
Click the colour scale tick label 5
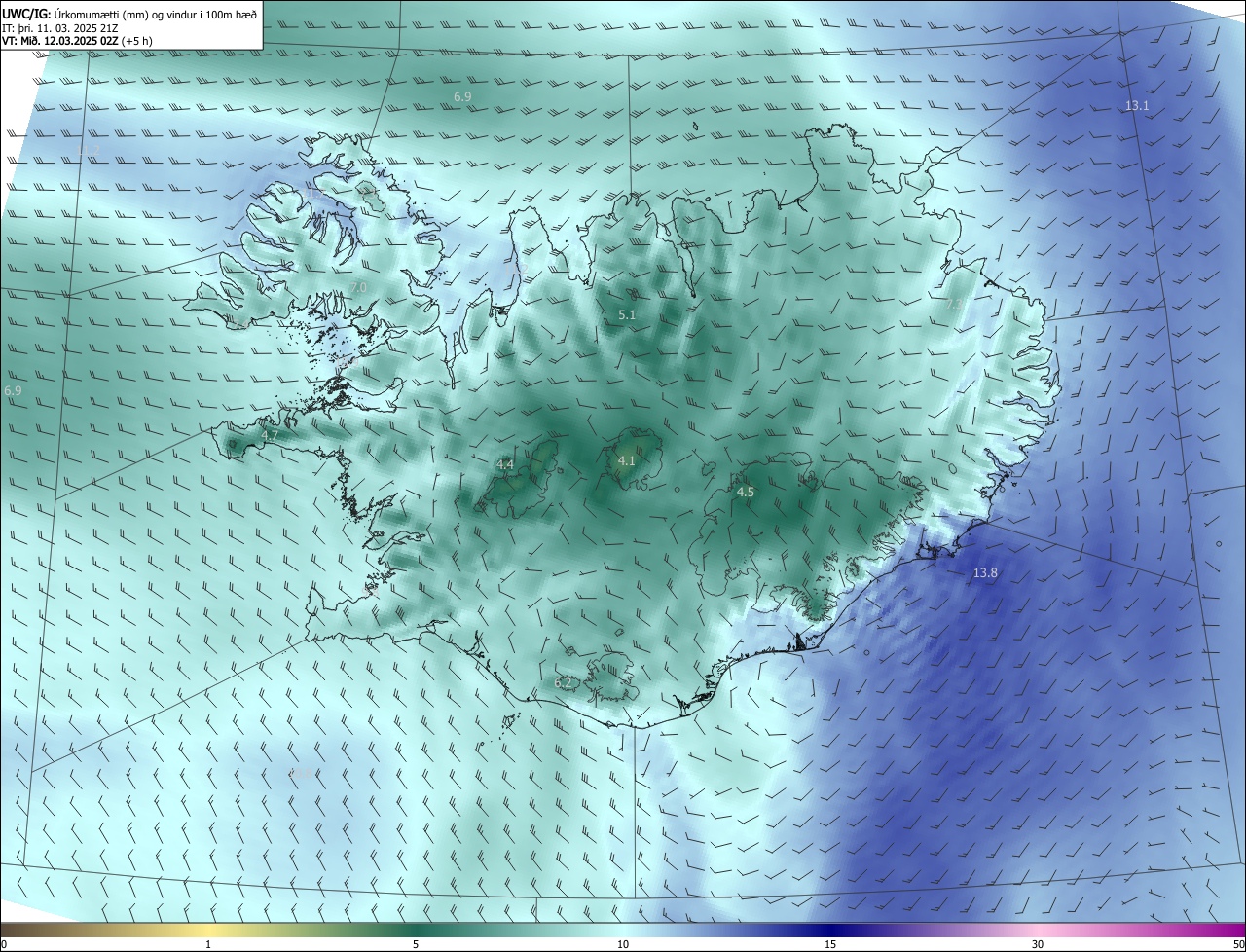[416, 944]
